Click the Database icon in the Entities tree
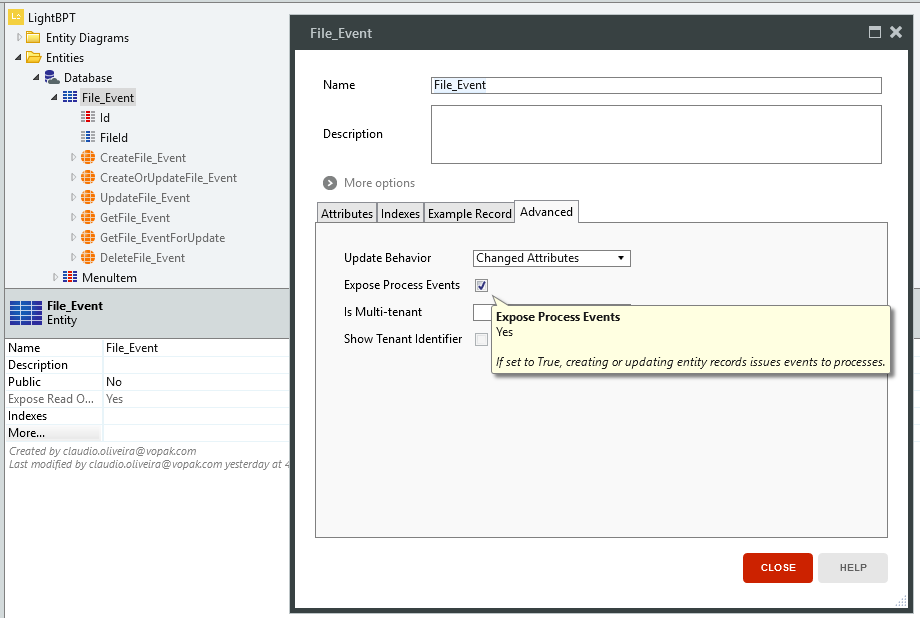This screenshot has width=920, height=618. (52, 77)
